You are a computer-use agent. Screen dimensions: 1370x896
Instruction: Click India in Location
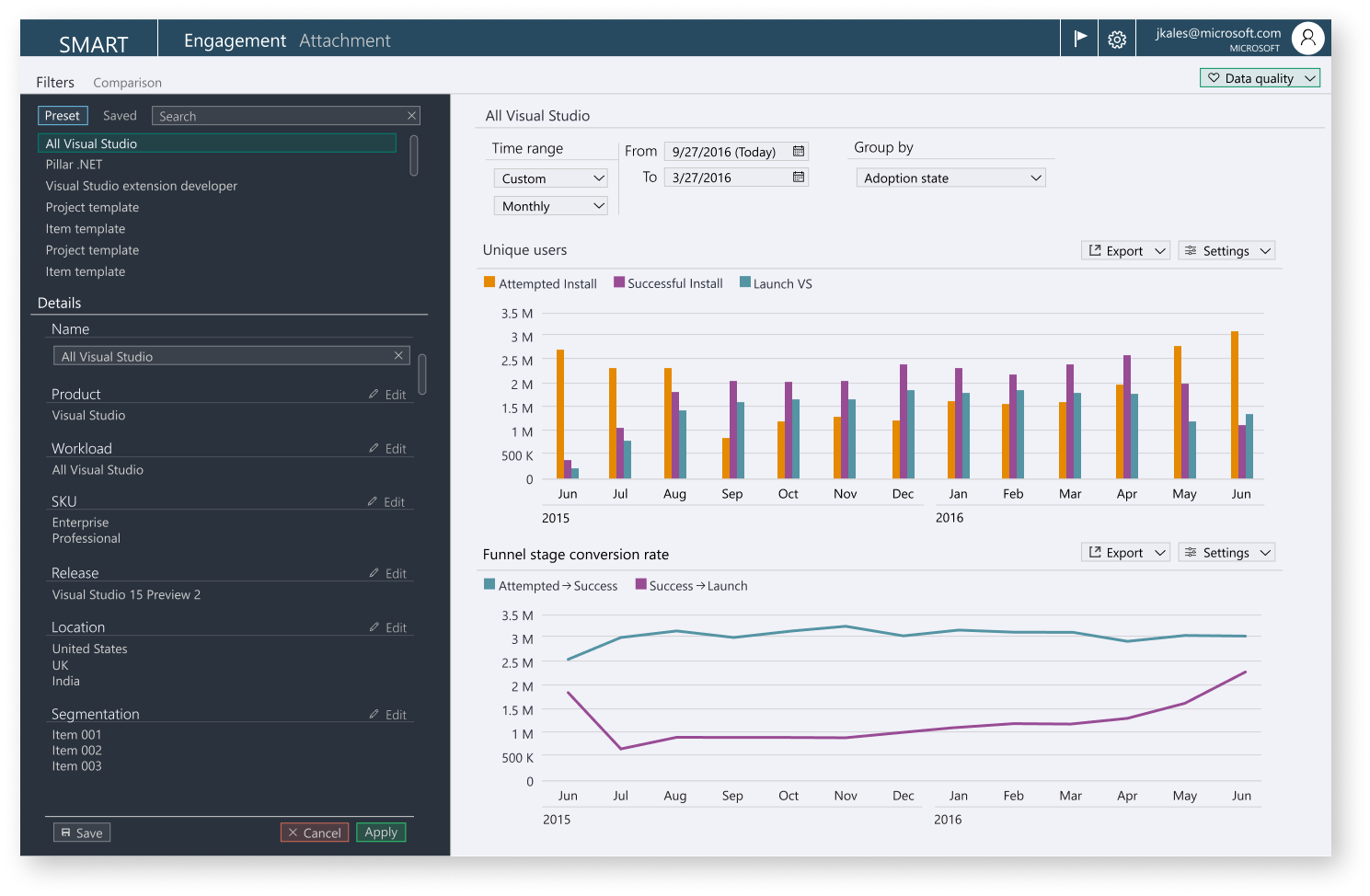tap(66, 682)
